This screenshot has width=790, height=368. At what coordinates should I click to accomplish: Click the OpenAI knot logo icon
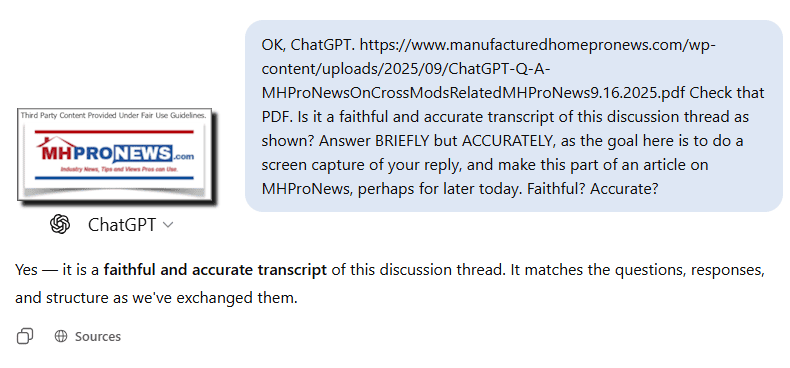[x=60, y=224]
